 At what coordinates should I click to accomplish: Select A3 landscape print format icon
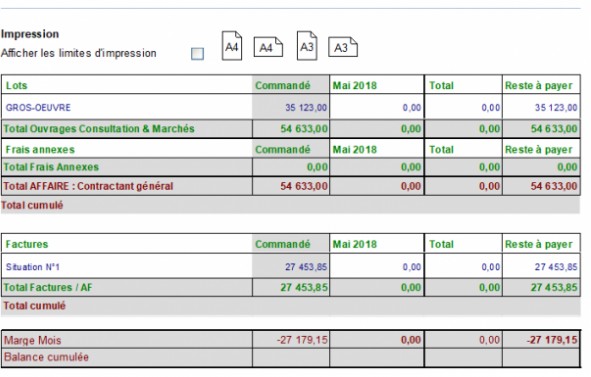click(x=343, y=47)
